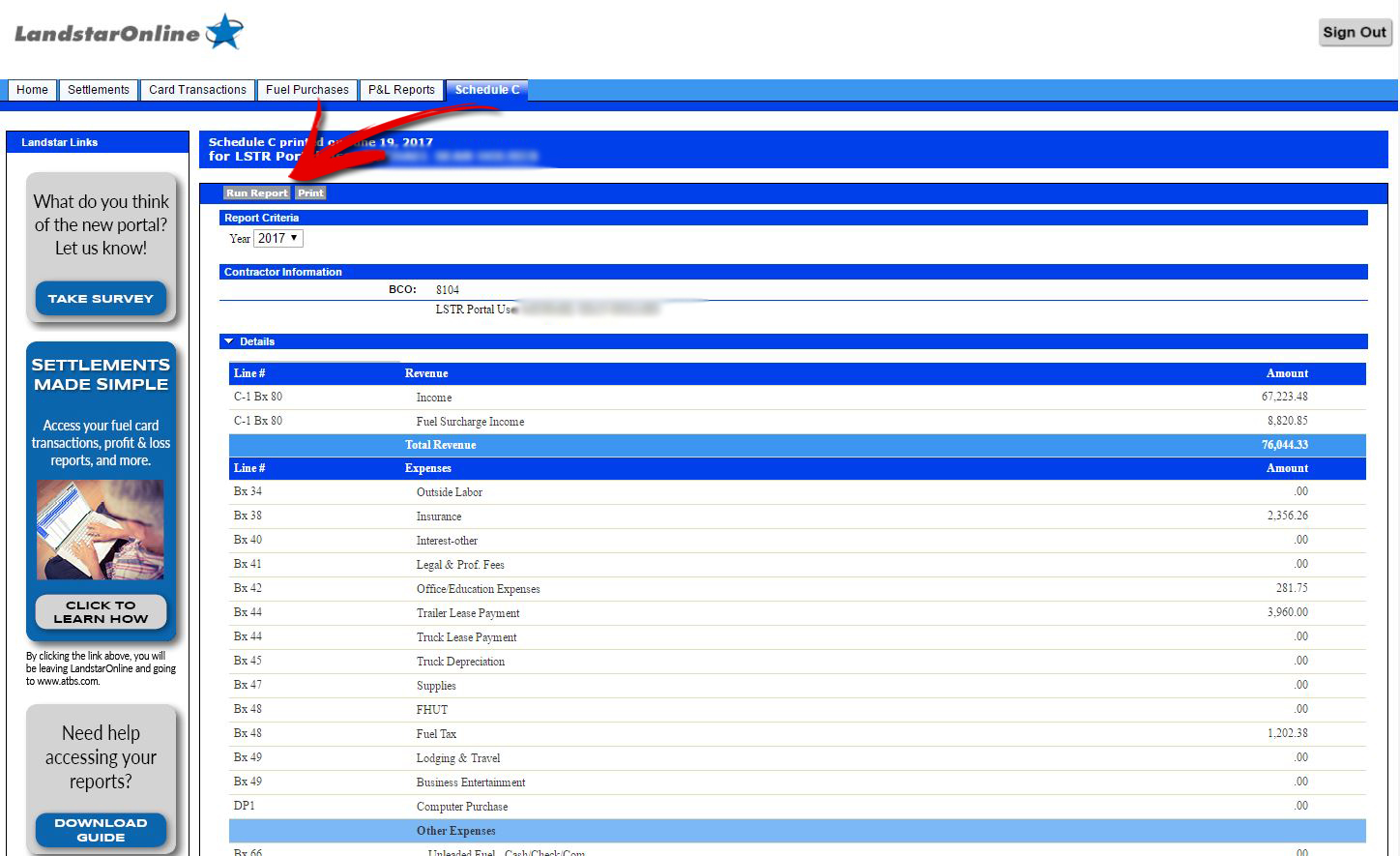Click the amount 8,820.85
The width and height of the screenshot is (1400, 856).
(1288, 421)
